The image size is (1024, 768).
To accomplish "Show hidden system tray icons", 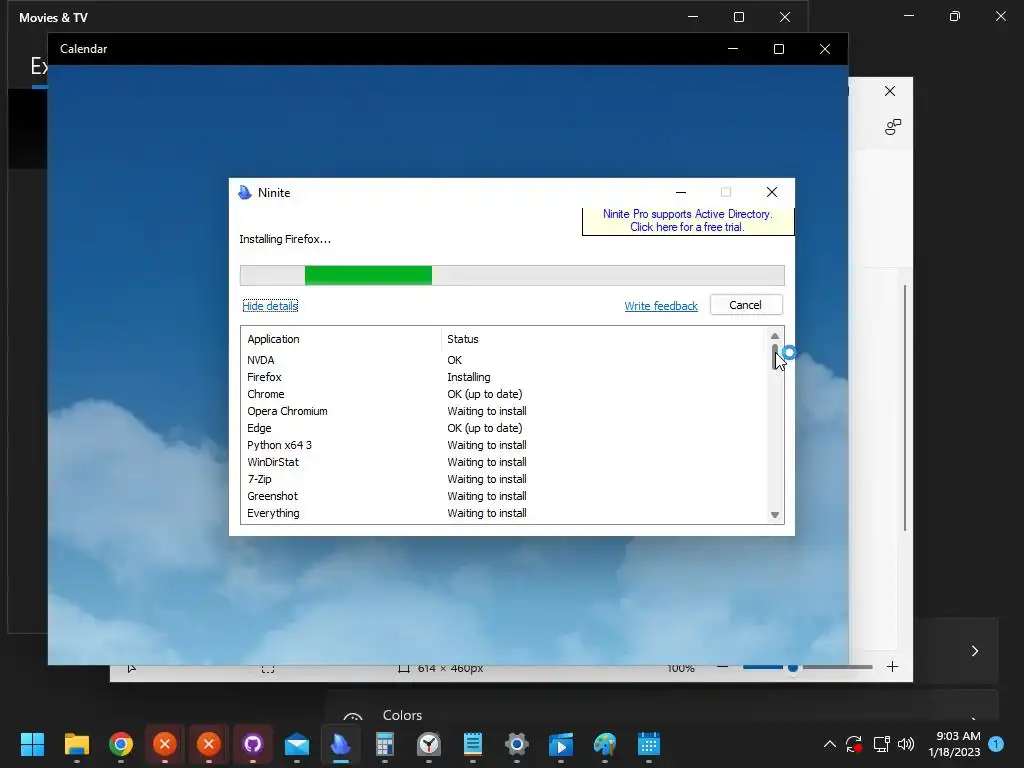I will (x=829, y=744).
